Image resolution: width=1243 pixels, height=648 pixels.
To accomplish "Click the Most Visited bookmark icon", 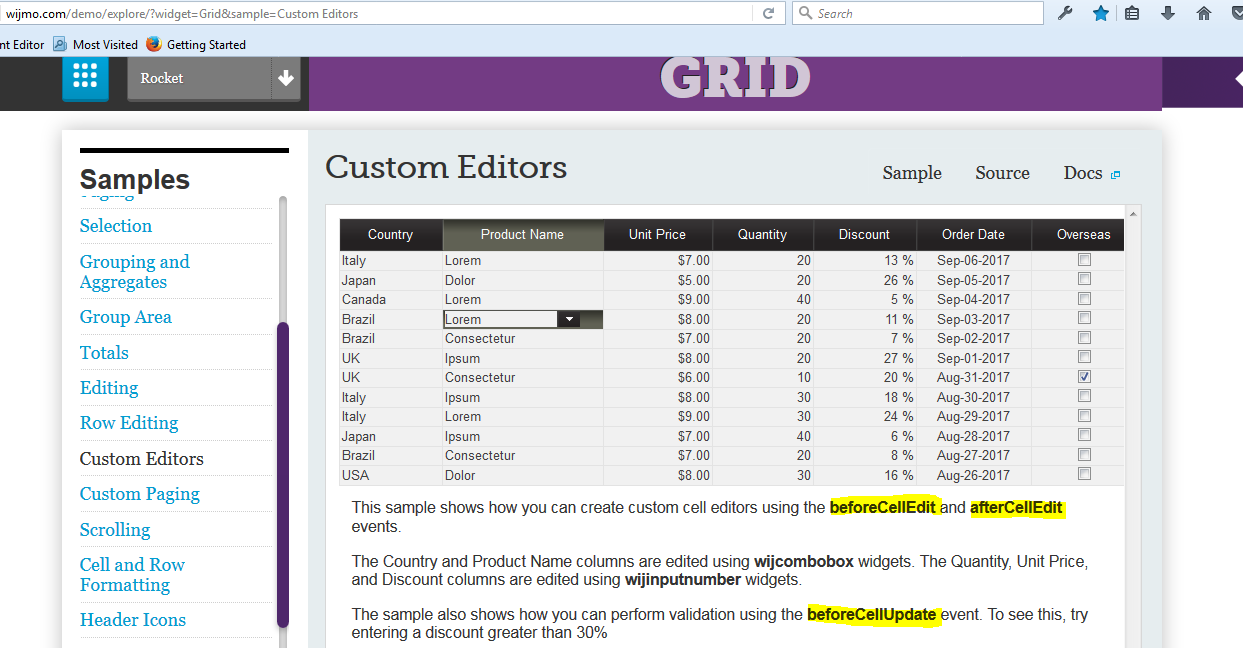I will point(60,44).
